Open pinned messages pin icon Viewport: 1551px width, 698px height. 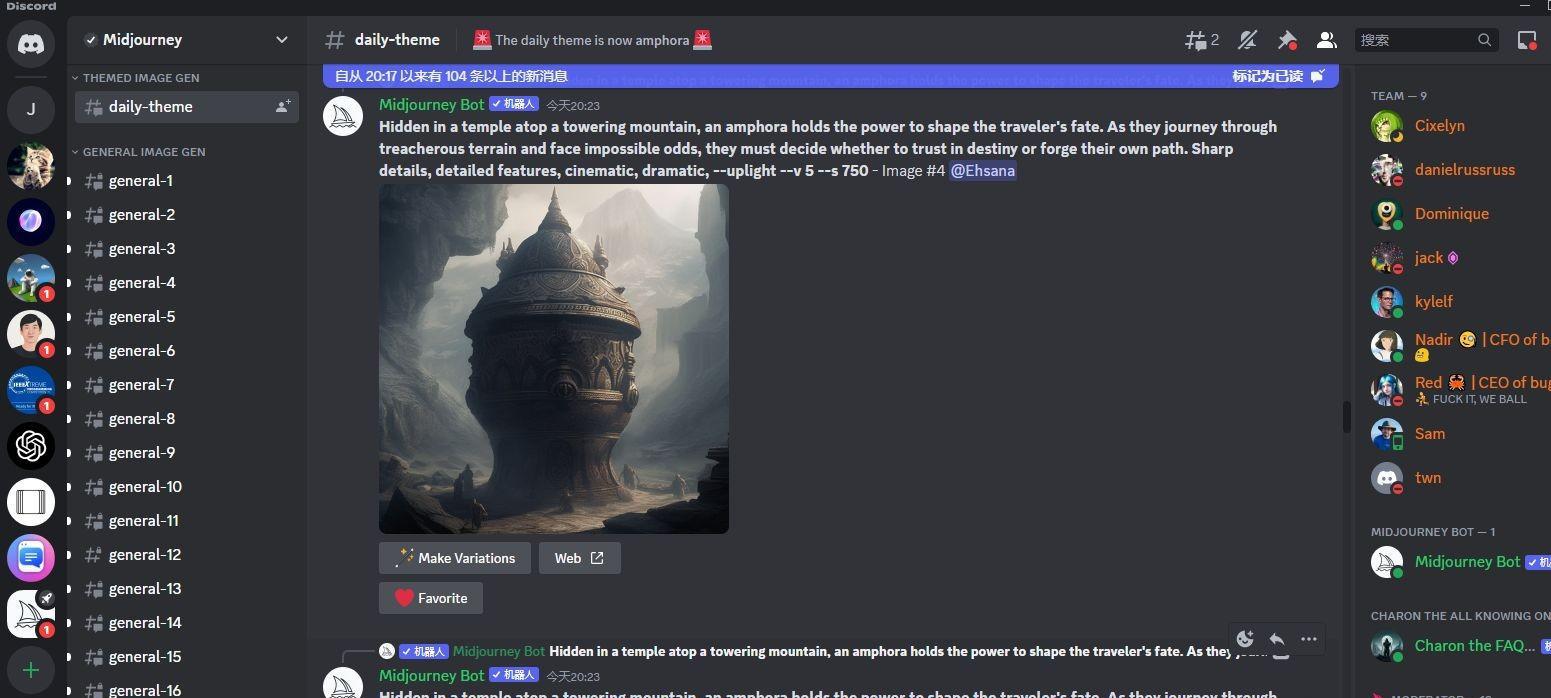point(1287,40)
